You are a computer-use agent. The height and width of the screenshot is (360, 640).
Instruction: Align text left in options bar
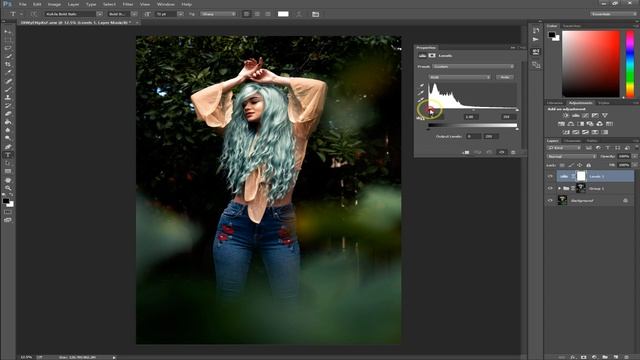point(247,14)
